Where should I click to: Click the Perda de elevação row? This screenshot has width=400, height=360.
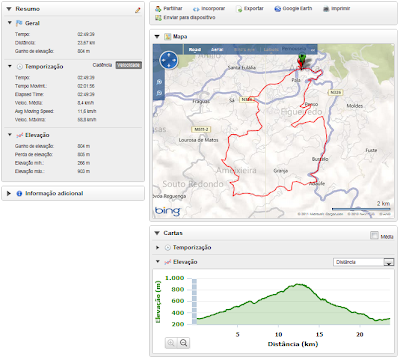point(52,155)
